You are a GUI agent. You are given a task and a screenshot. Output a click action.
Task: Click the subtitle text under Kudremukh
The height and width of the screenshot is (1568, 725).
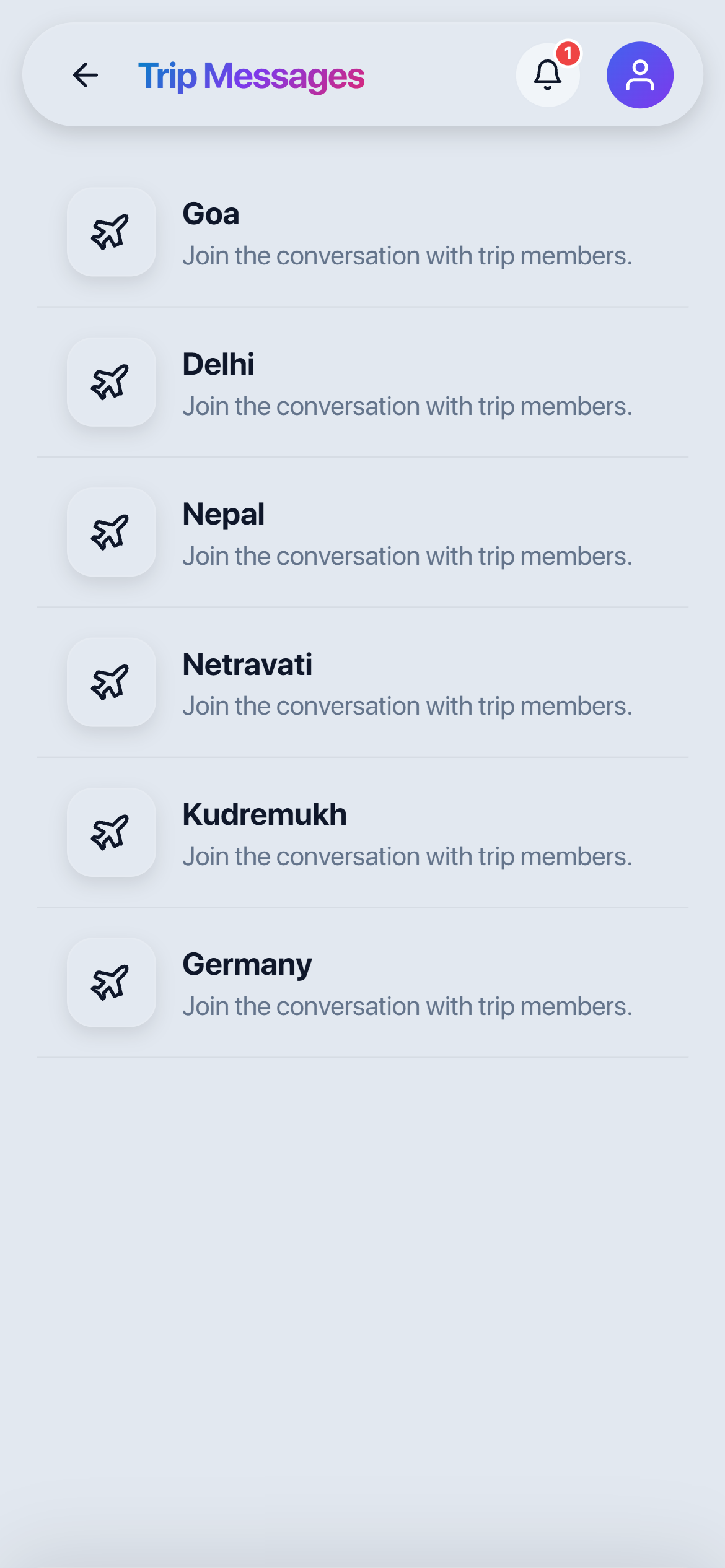click(x=407, y=856)
